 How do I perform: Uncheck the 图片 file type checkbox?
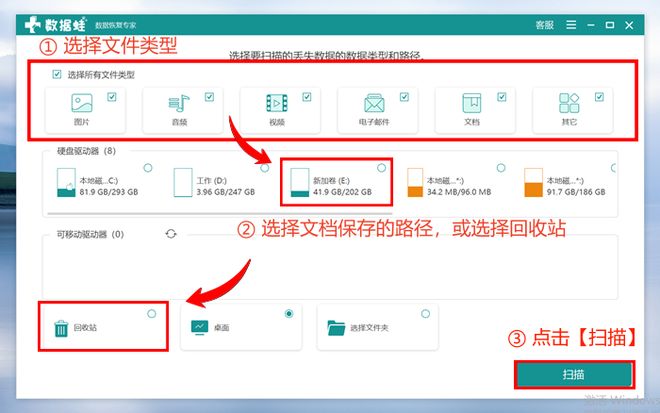point(112,97)
